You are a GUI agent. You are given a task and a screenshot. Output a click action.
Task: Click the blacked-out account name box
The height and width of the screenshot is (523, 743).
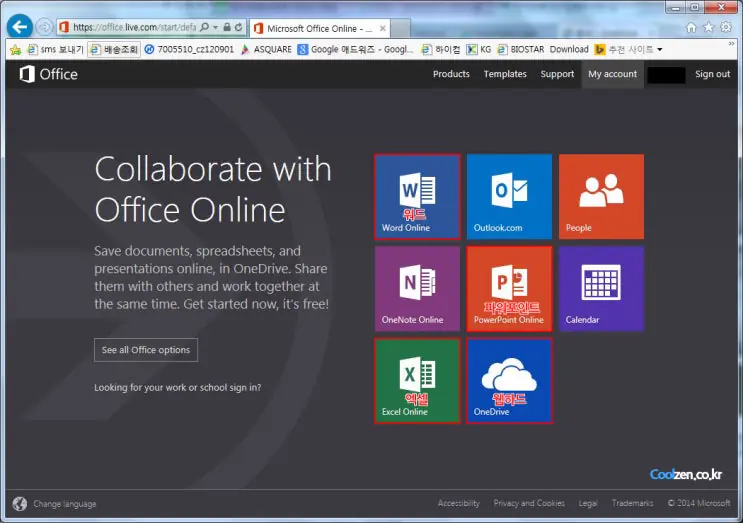point(666,75)
